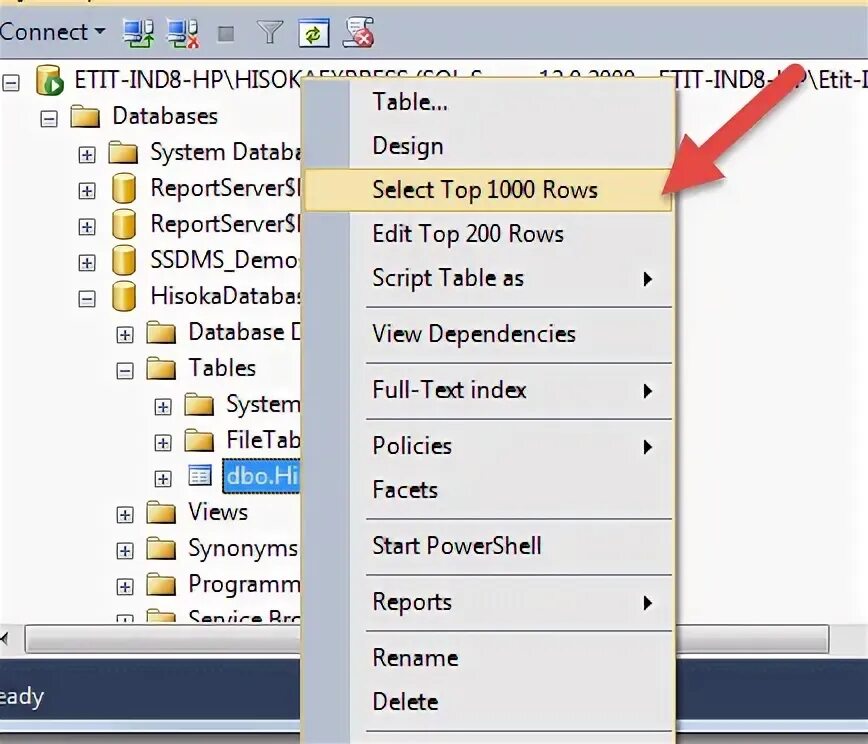
Task: Select Top 1000 Rows from context menu
Action: coord(483,189)
